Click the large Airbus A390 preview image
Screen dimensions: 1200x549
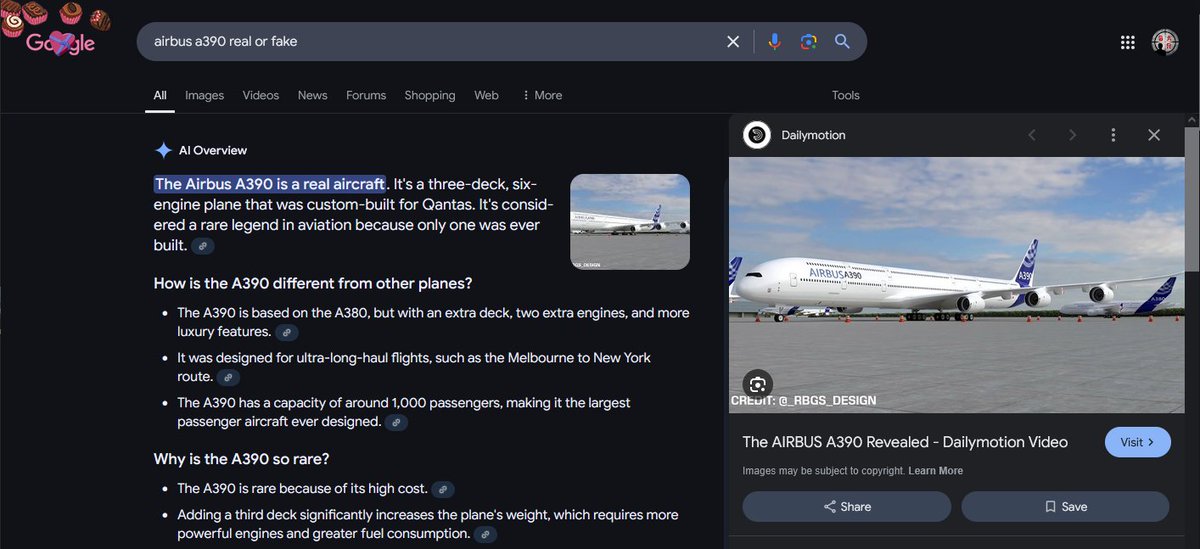tap(957, 285)
